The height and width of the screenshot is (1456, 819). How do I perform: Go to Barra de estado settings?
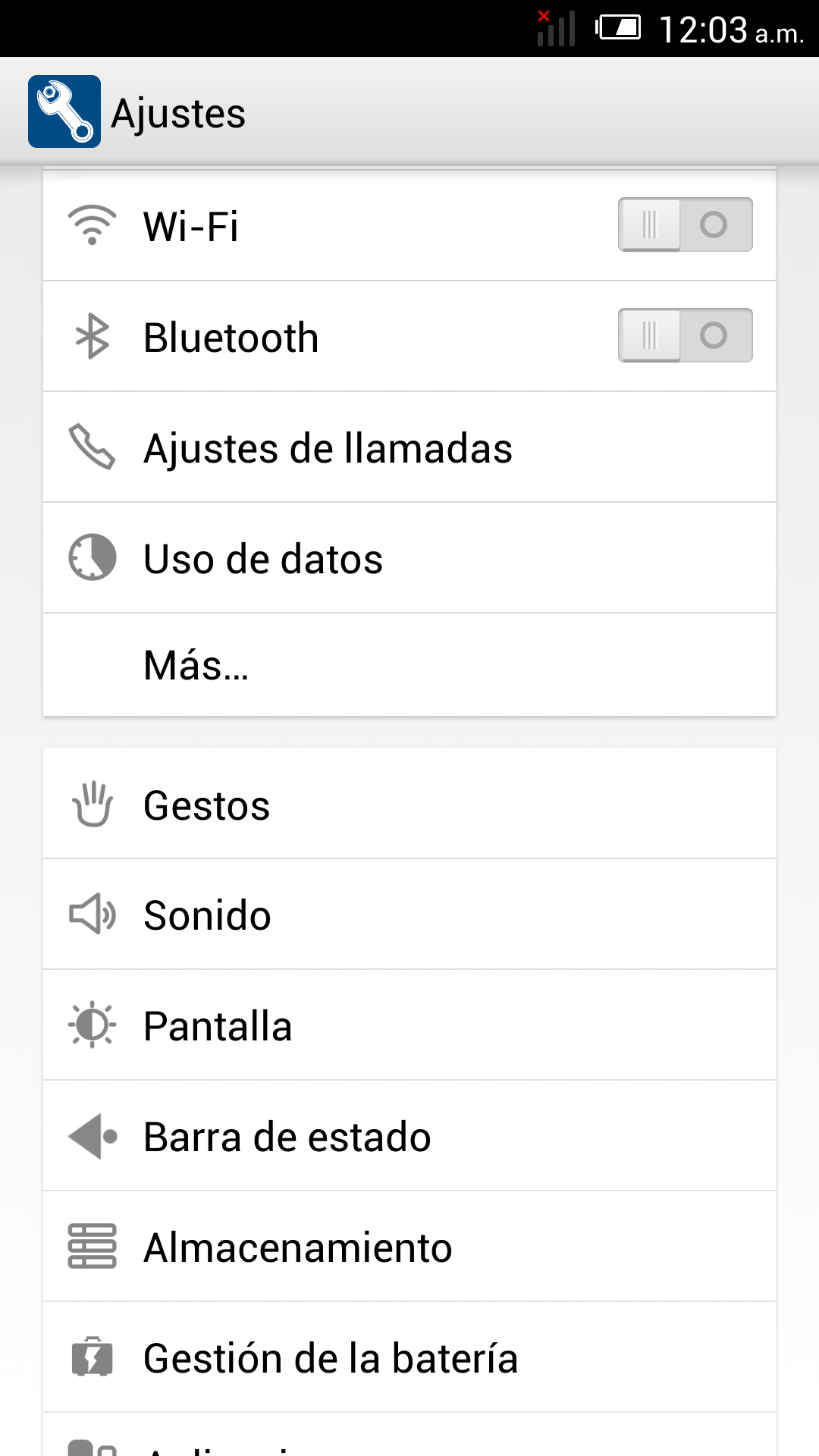pos(287,1137)
